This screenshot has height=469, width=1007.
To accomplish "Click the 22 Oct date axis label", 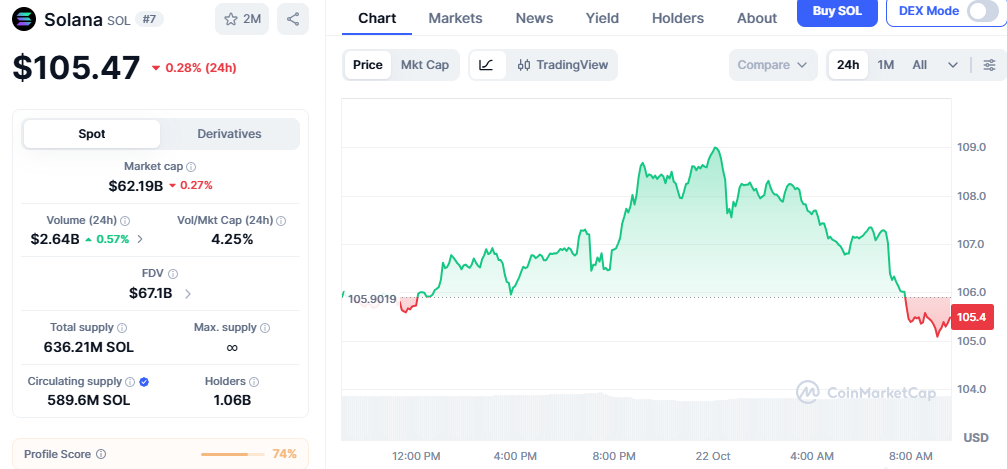I will pyautogui.click(x=713, y=456).
